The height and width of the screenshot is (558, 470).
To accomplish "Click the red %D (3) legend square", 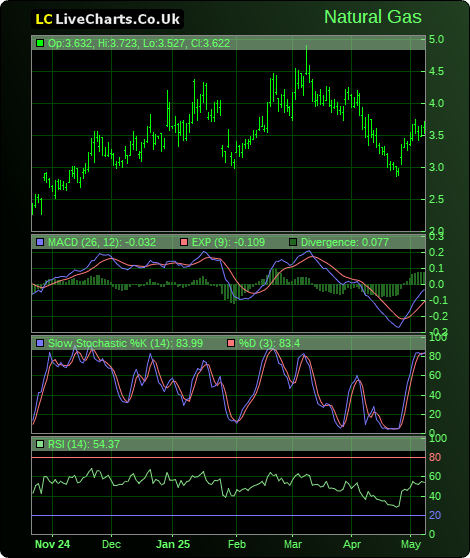I will (231, 343).
